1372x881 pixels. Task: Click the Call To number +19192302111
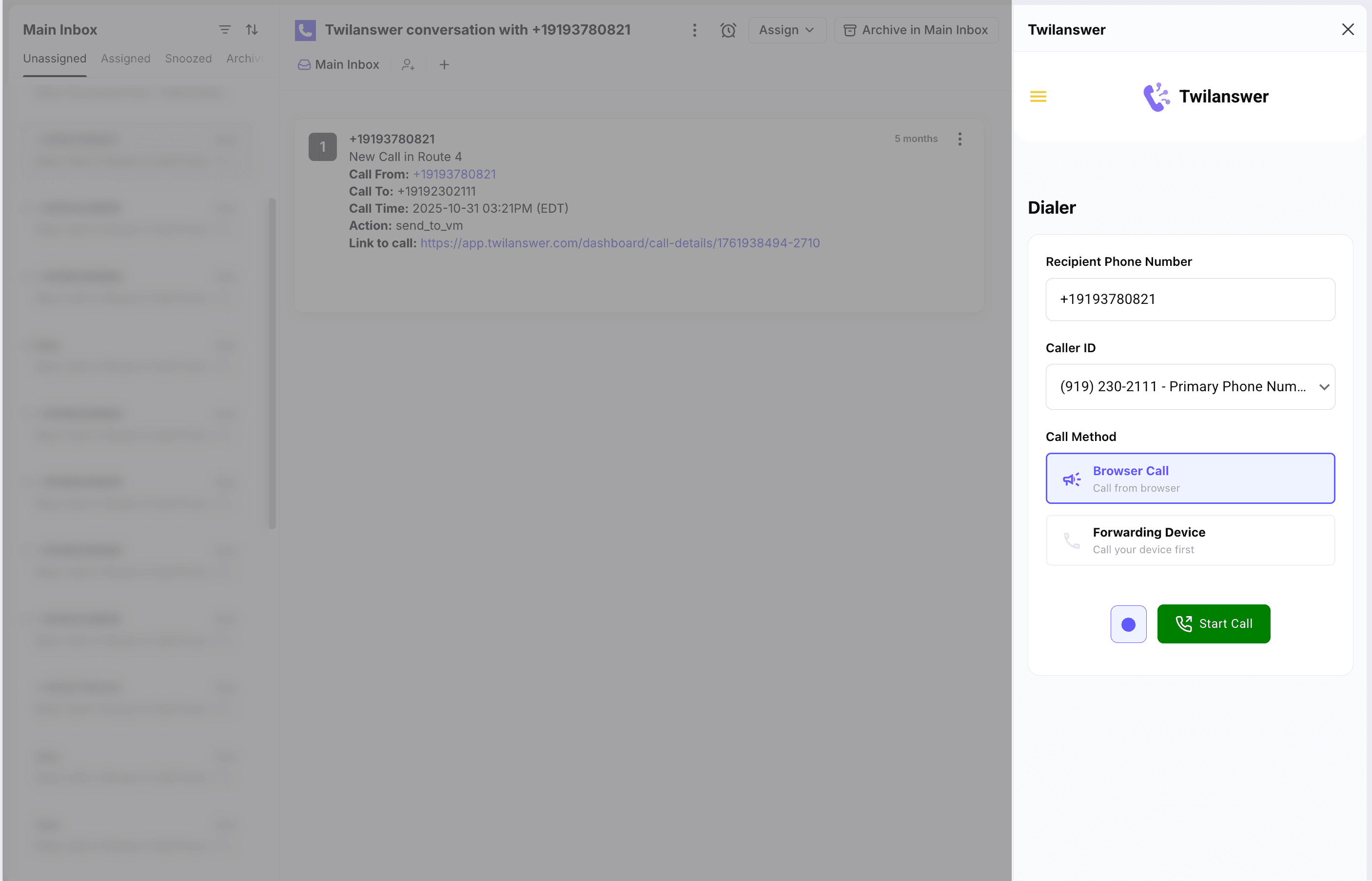(436, 191)
